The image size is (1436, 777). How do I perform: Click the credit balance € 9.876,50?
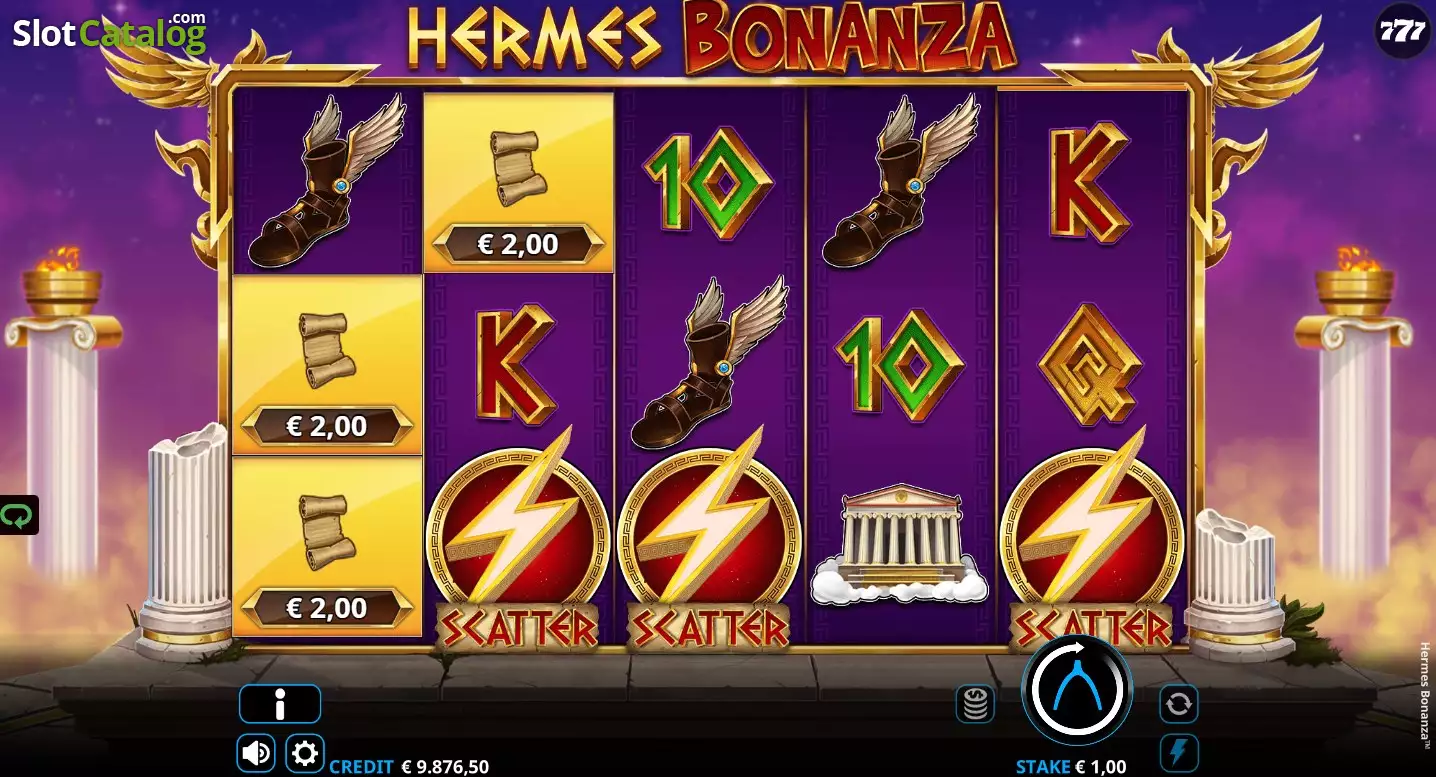[x=445, y=767]
